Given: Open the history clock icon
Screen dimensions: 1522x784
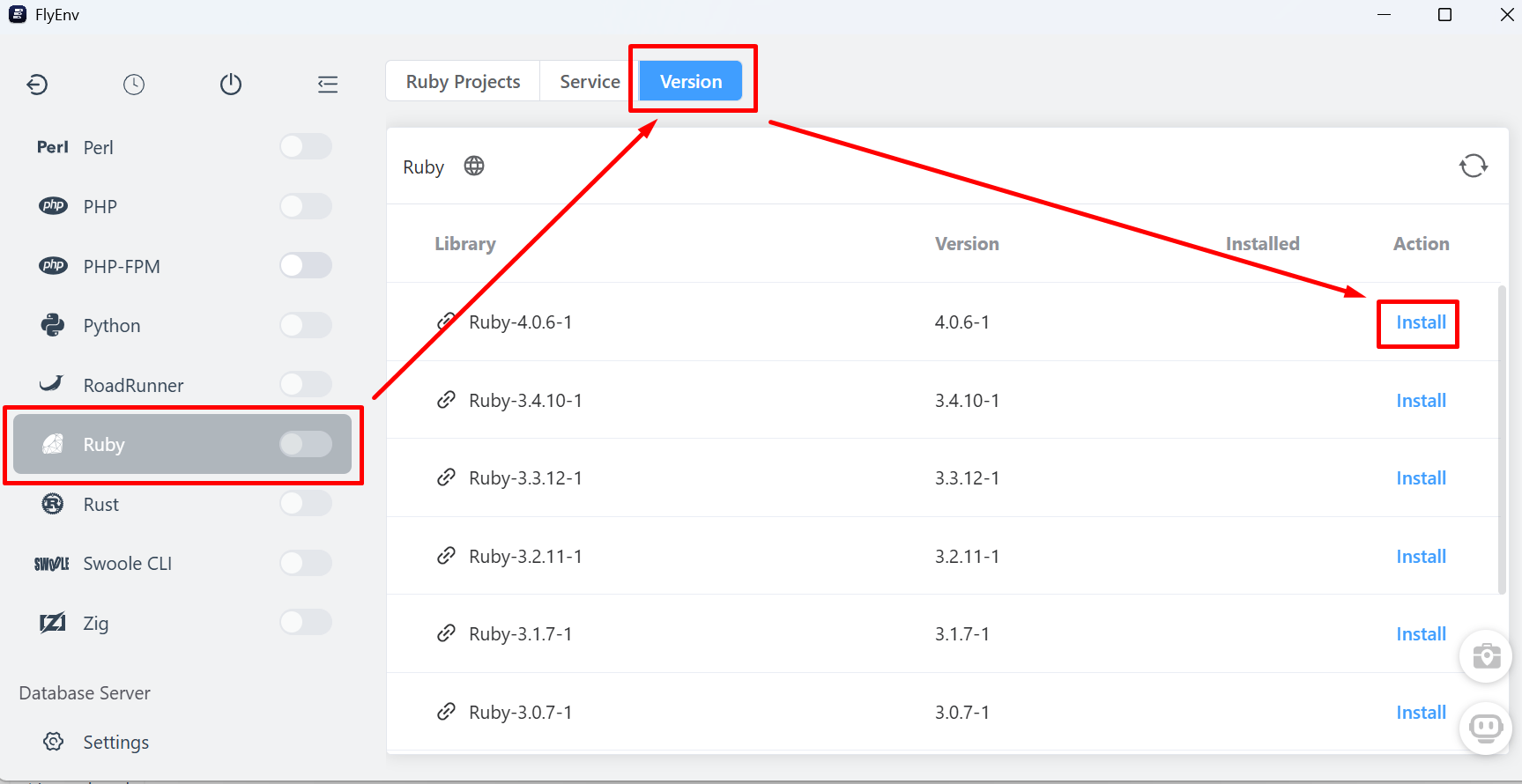Looking at the screenshot, I should point(134,85).
